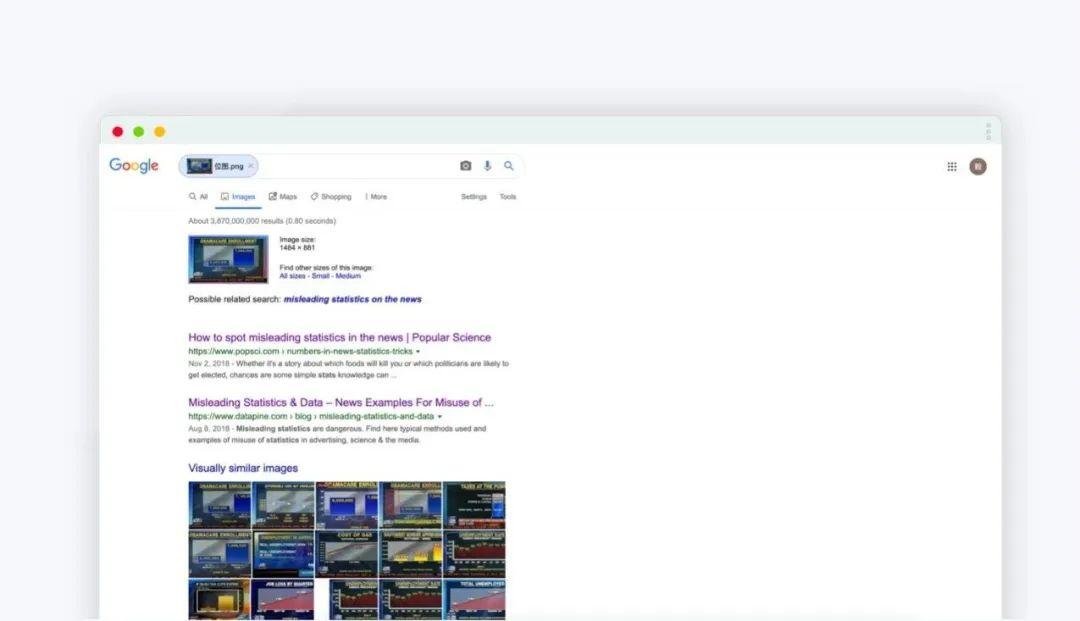
Task: Expand popsci.com result options arrow
Action: [x=417, y=352]
